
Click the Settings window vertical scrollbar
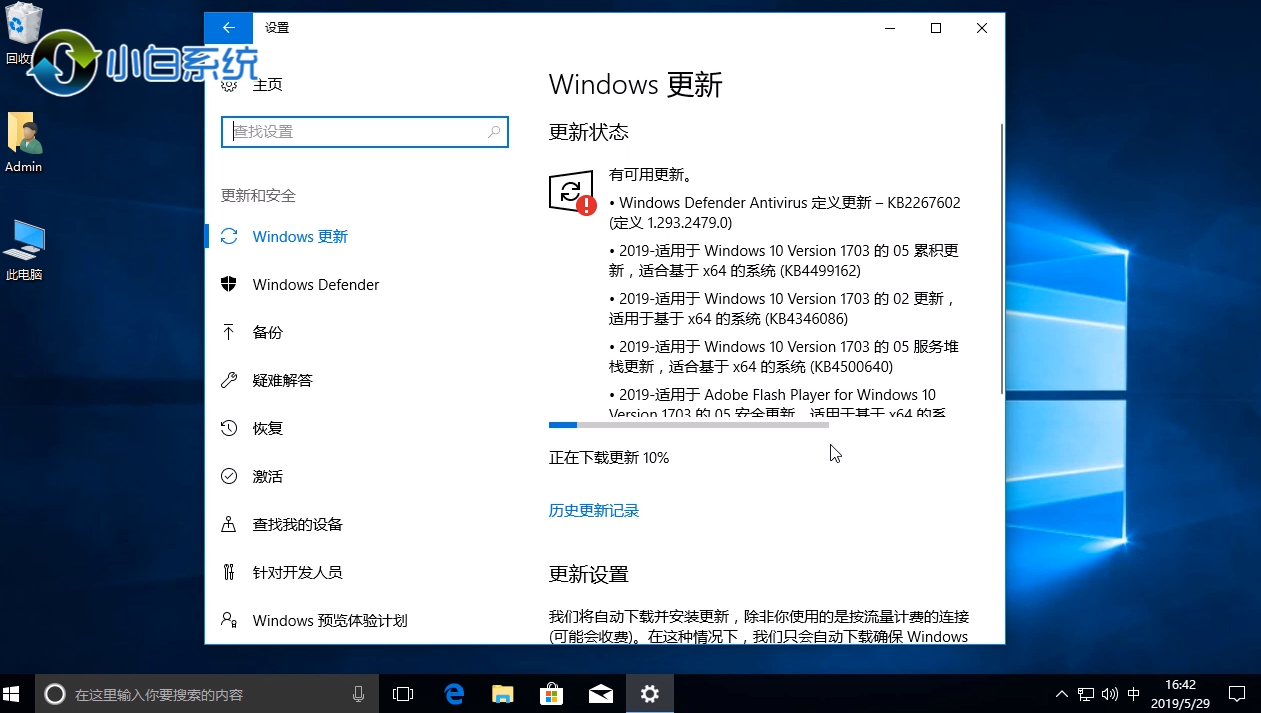(x=1001, y=259)
